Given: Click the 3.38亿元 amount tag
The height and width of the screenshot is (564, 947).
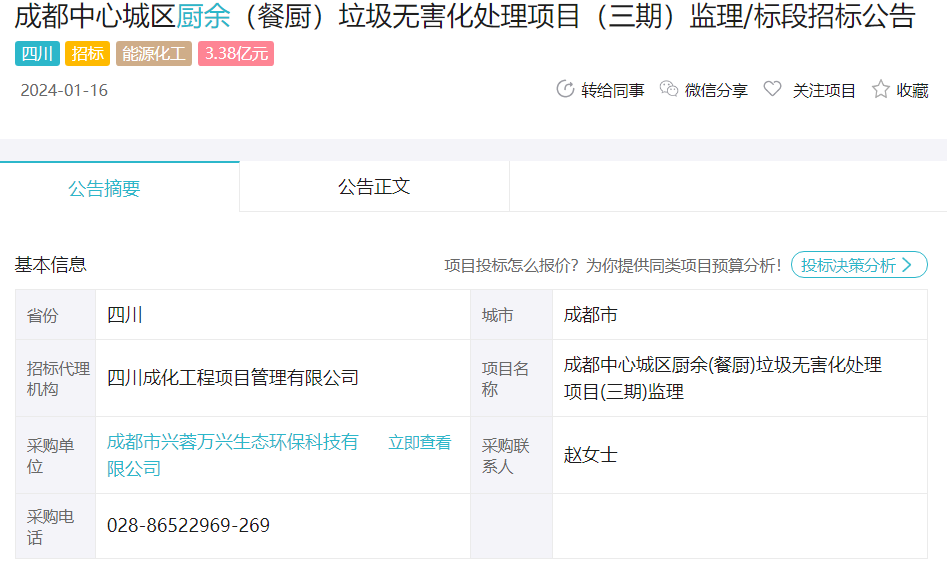Looking at the screenshot, I should [x=236, y=54].
